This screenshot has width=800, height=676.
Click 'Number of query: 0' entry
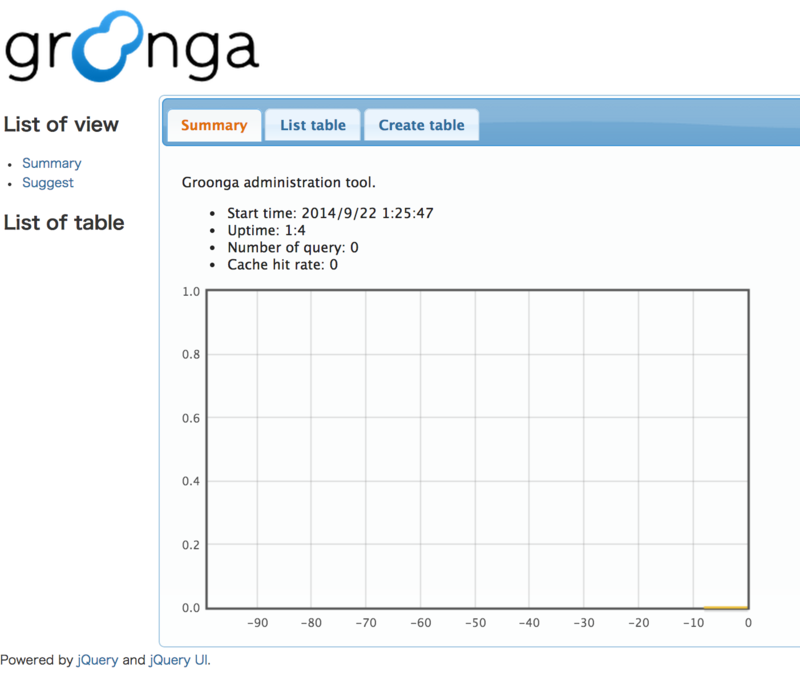pyautogui.click(x=293, y=247)
